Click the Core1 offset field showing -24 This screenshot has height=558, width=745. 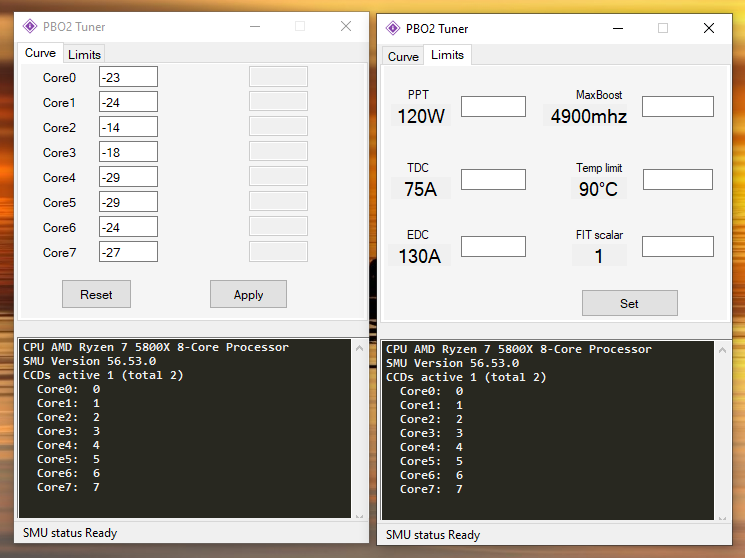pos(128,102)
